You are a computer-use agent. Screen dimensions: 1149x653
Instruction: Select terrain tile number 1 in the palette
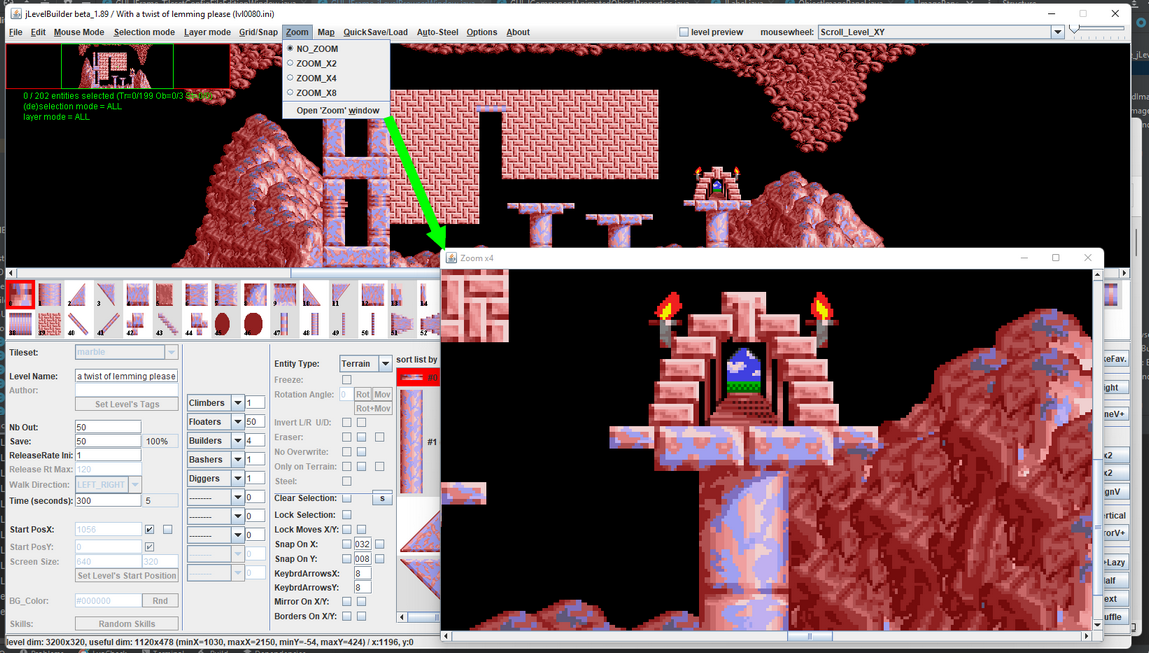(x=50, y=294)
